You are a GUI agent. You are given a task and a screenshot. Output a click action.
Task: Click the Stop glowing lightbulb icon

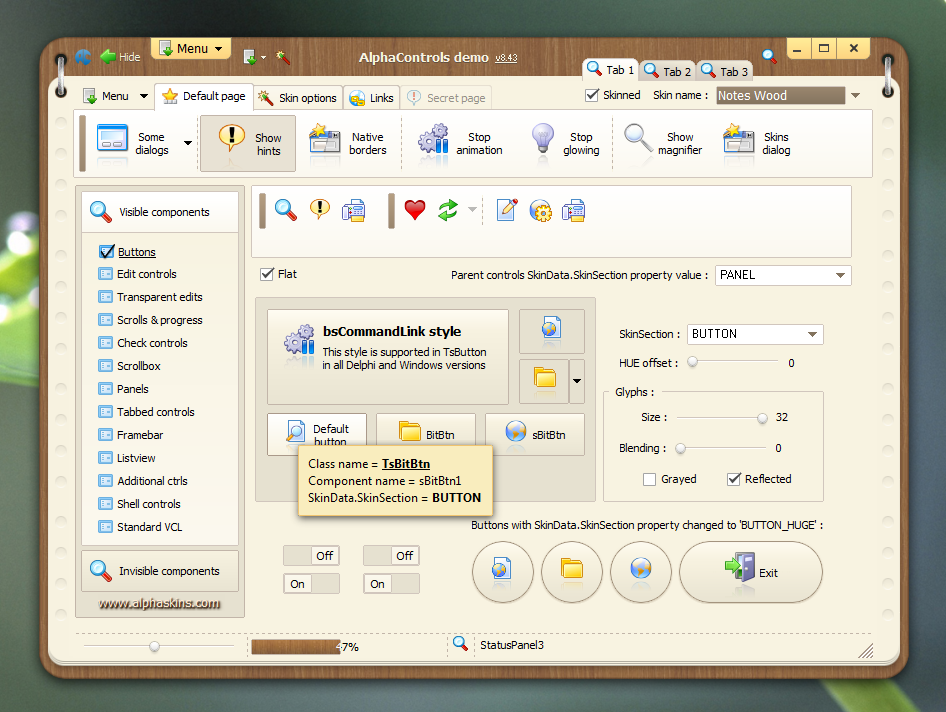pyautogui.click(x=542, y=140)
